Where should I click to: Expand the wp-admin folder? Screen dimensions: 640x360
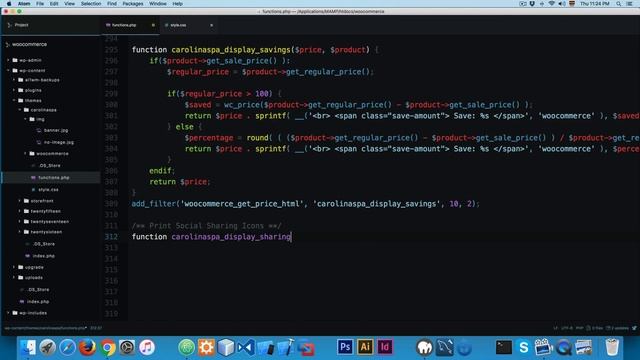point(8,60)
